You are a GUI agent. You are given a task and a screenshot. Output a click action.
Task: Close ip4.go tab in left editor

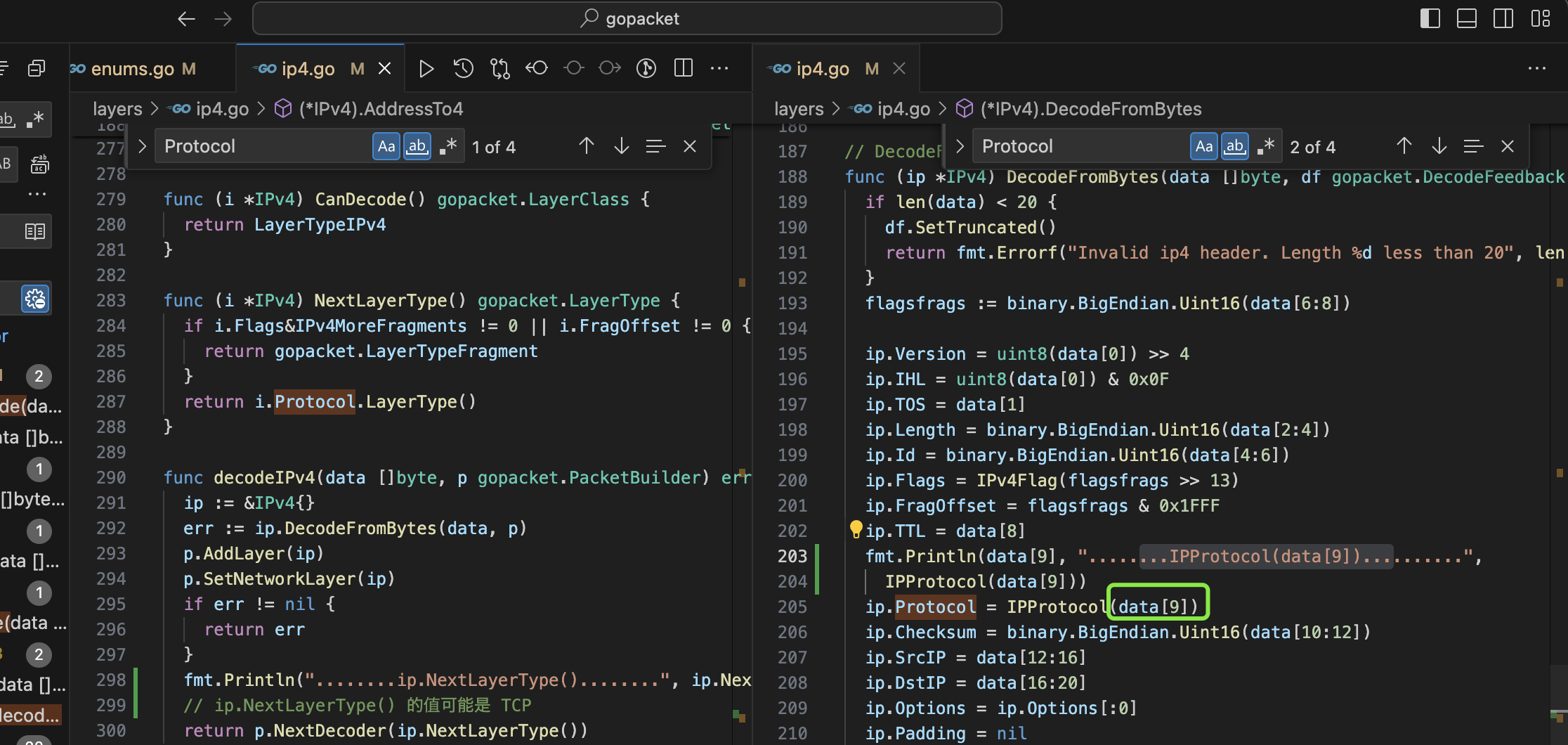(385, 68)
